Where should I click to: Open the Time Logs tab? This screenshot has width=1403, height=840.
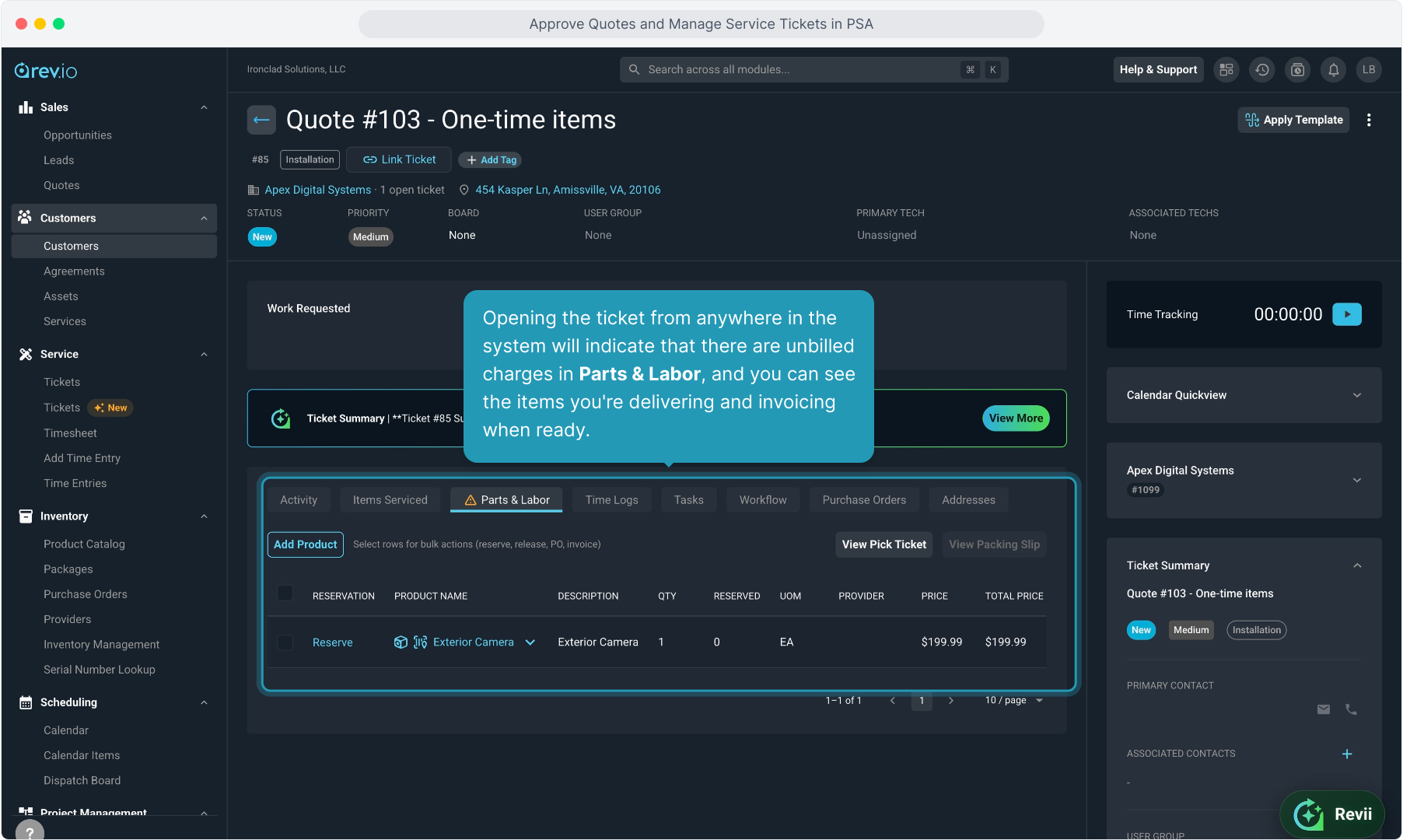tap(612, 500)
